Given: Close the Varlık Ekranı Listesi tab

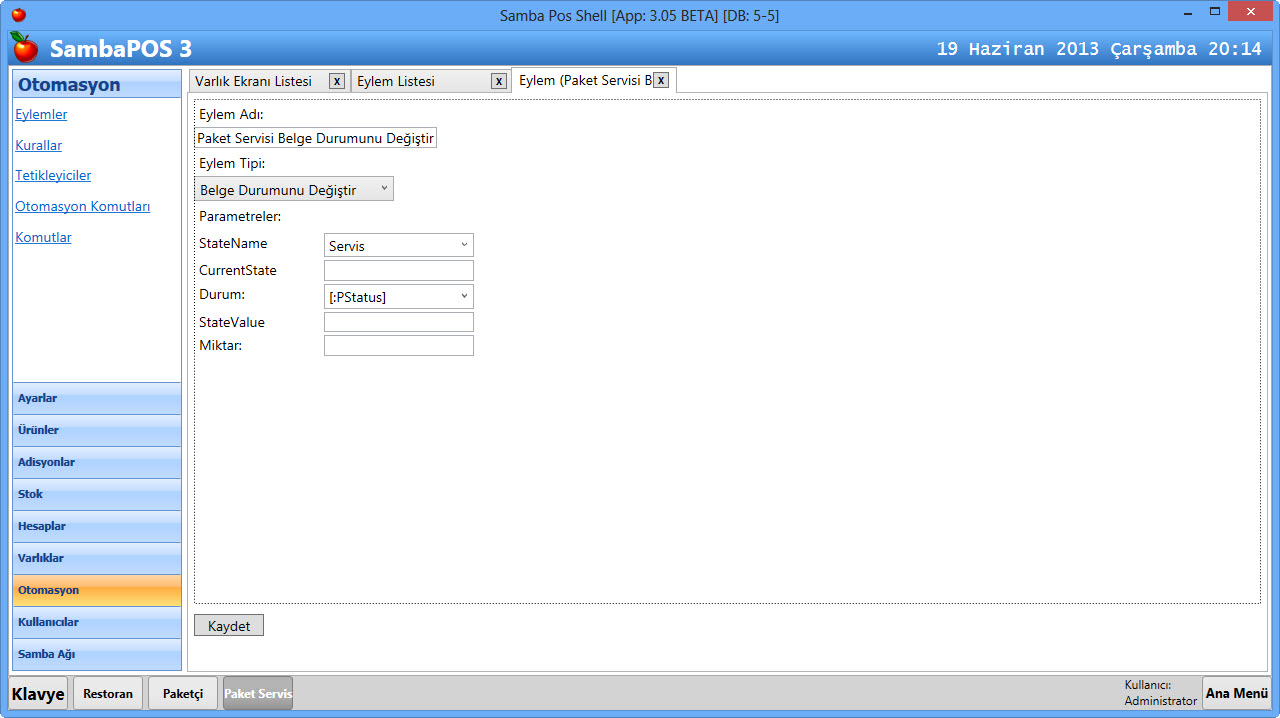Looking at the screenshot, I should tap(337, 81).
